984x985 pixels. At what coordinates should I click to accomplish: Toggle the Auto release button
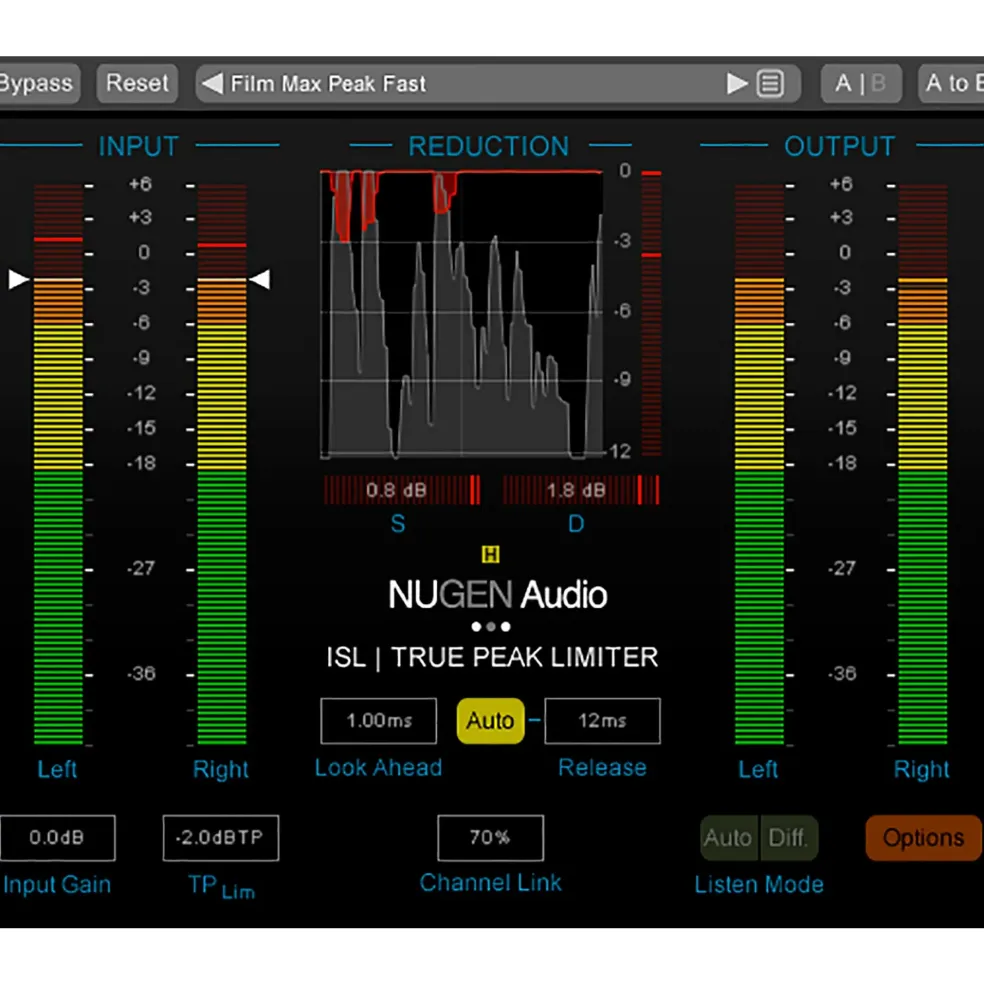coord(491,721)
